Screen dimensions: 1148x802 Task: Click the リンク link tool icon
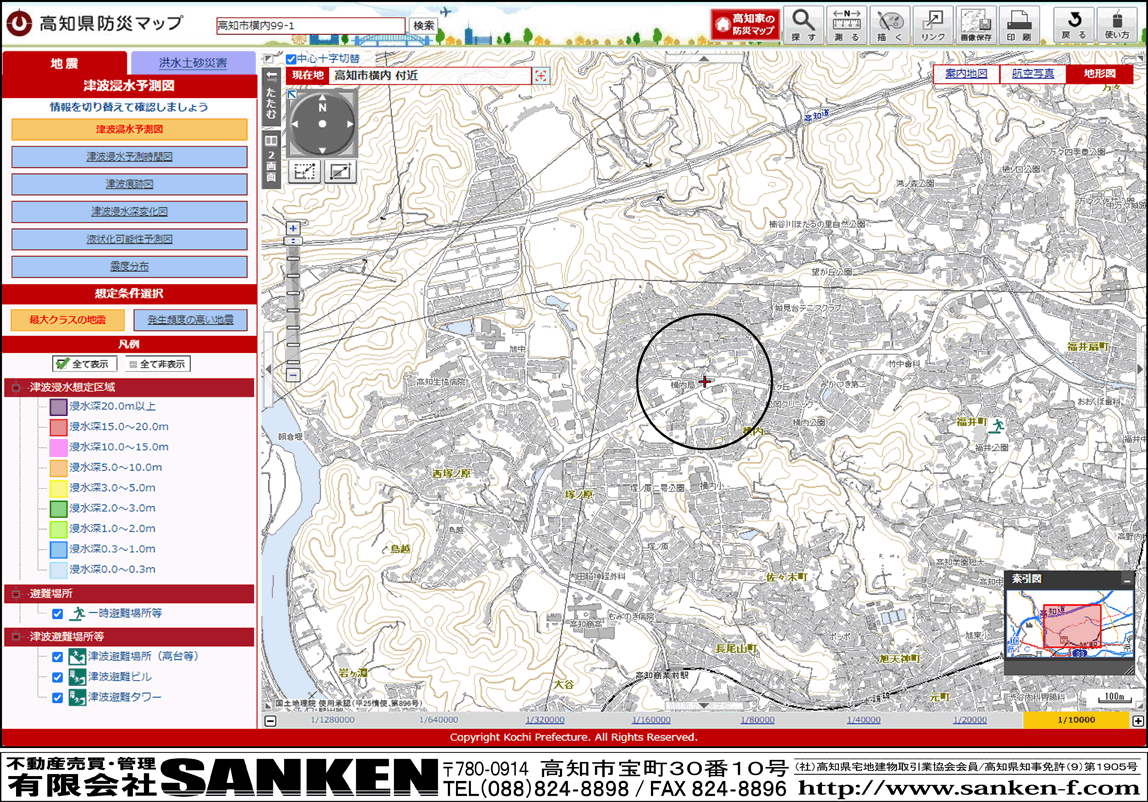point(933,24)
